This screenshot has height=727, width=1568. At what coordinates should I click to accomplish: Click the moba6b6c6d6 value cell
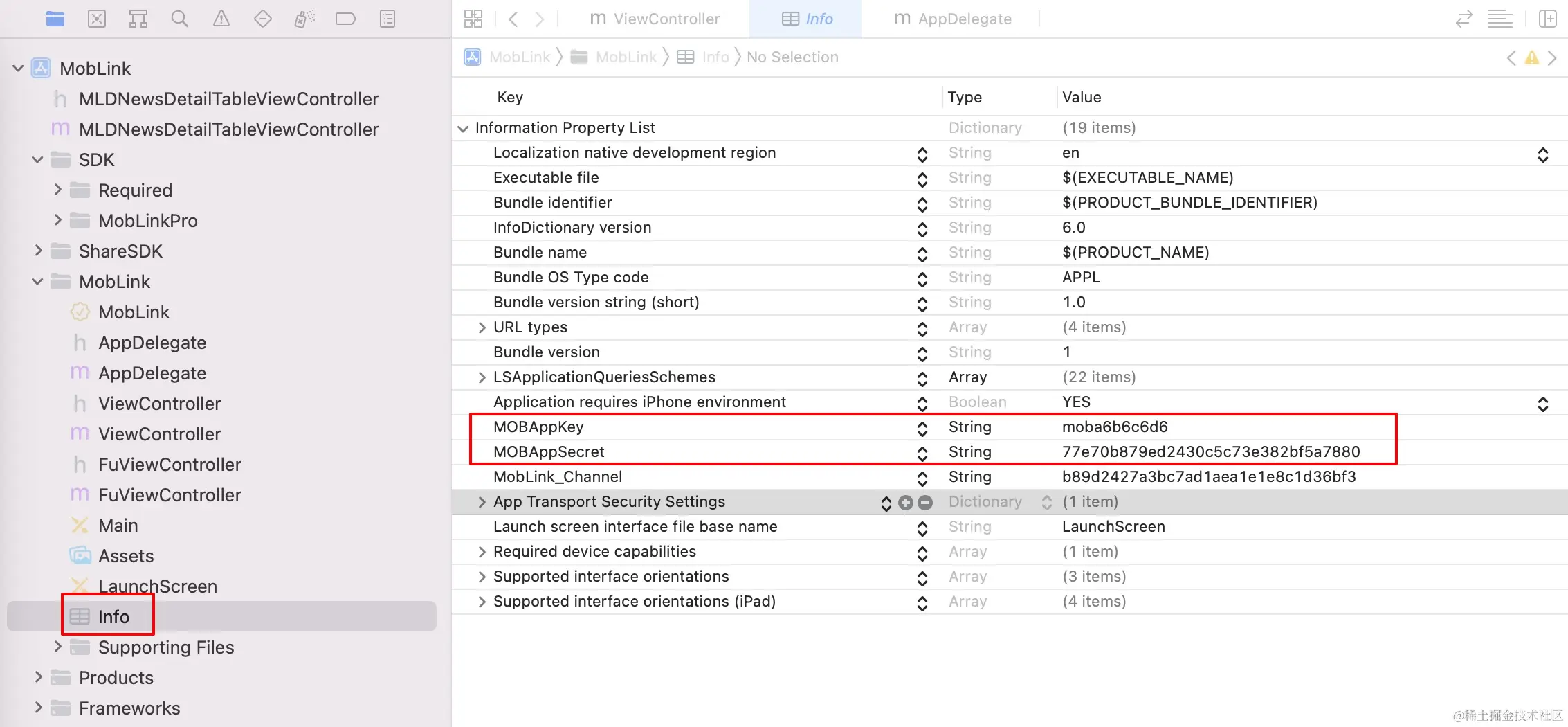[x=1115, y=427]
